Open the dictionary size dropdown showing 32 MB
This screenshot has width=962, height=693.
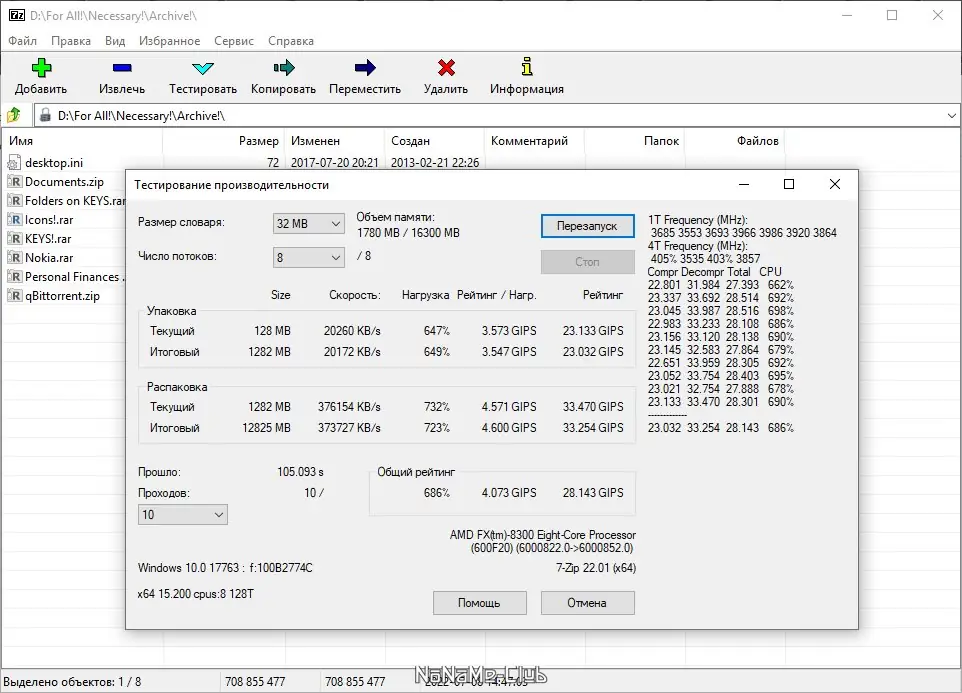pyautogui.click(x=309, y=224)
